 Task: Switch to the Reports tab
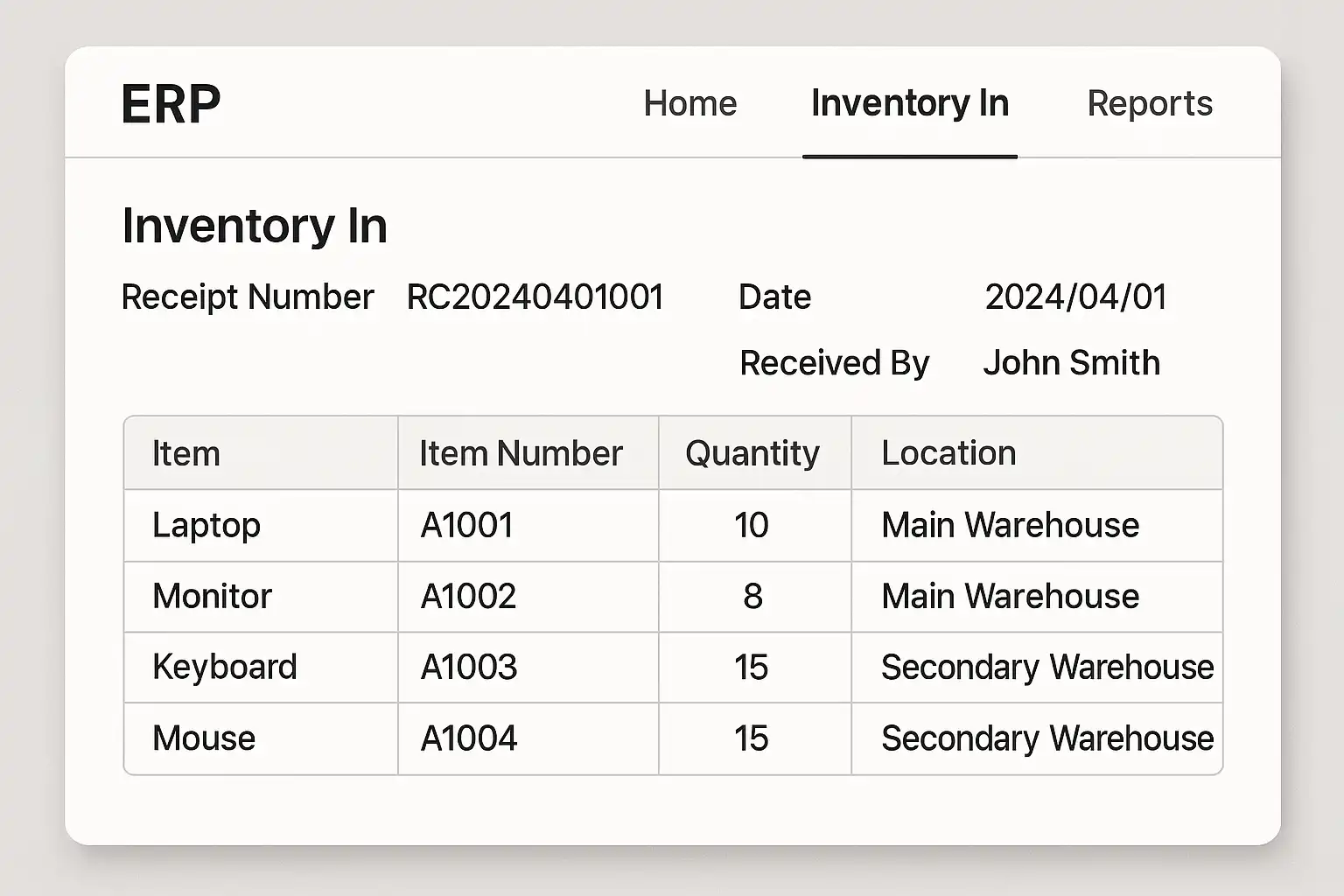coord(1149,104)
